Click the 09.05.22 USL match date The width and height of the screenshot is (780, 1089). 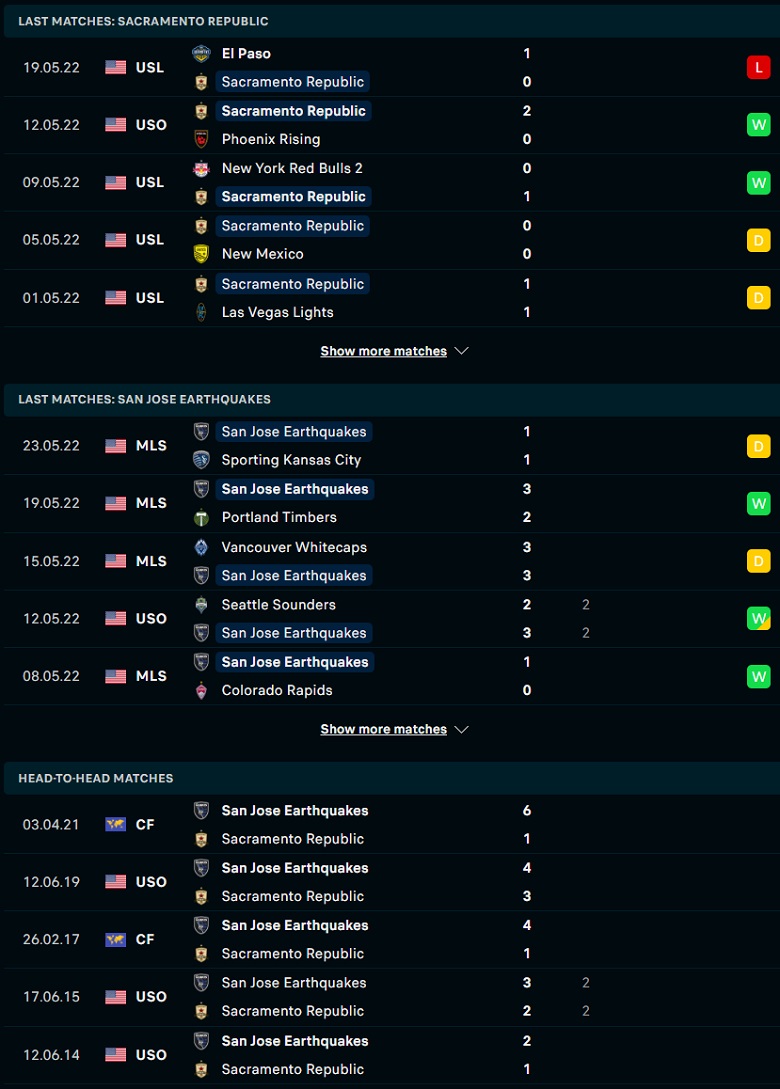click(51, 183)
